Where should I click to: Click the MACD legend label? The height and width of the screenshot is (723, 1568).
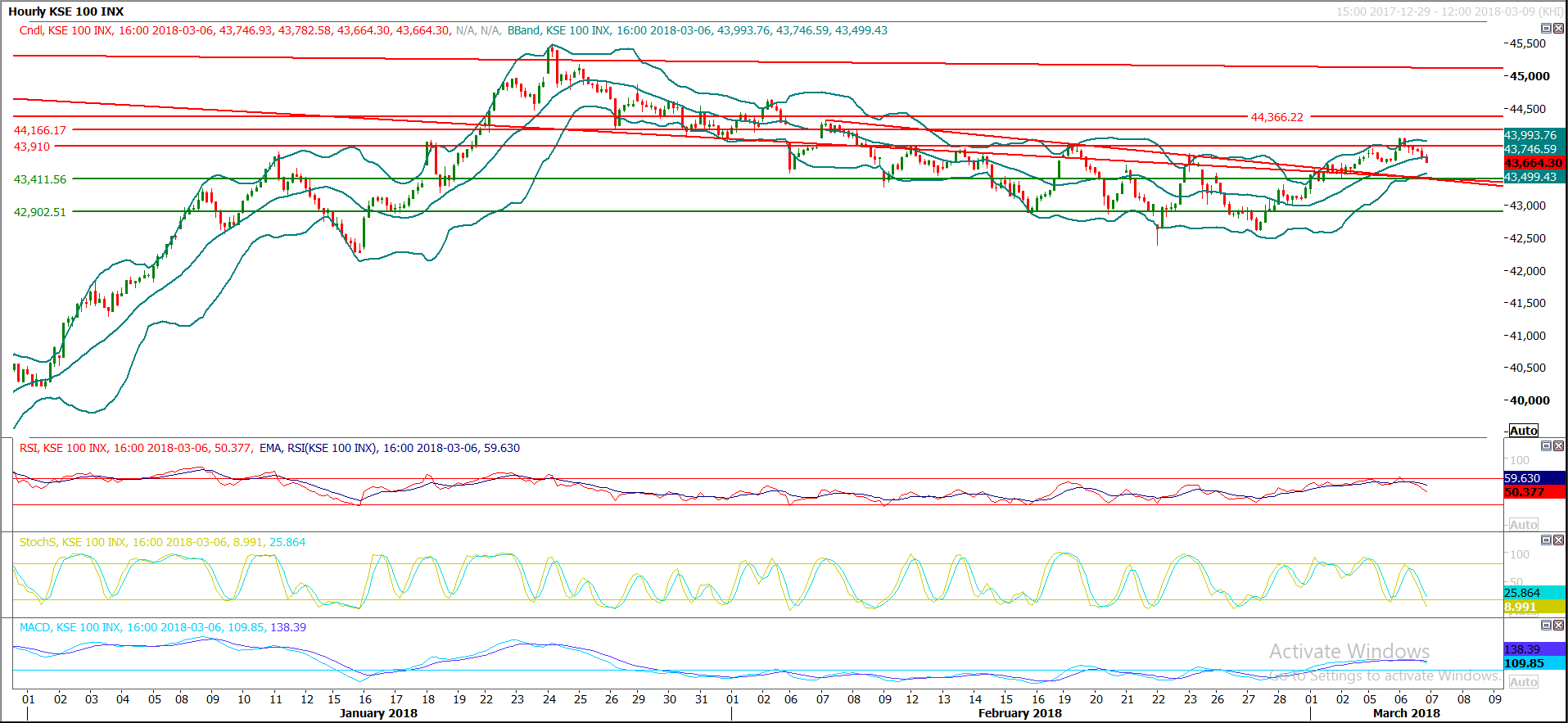click(x=163, y=627)
